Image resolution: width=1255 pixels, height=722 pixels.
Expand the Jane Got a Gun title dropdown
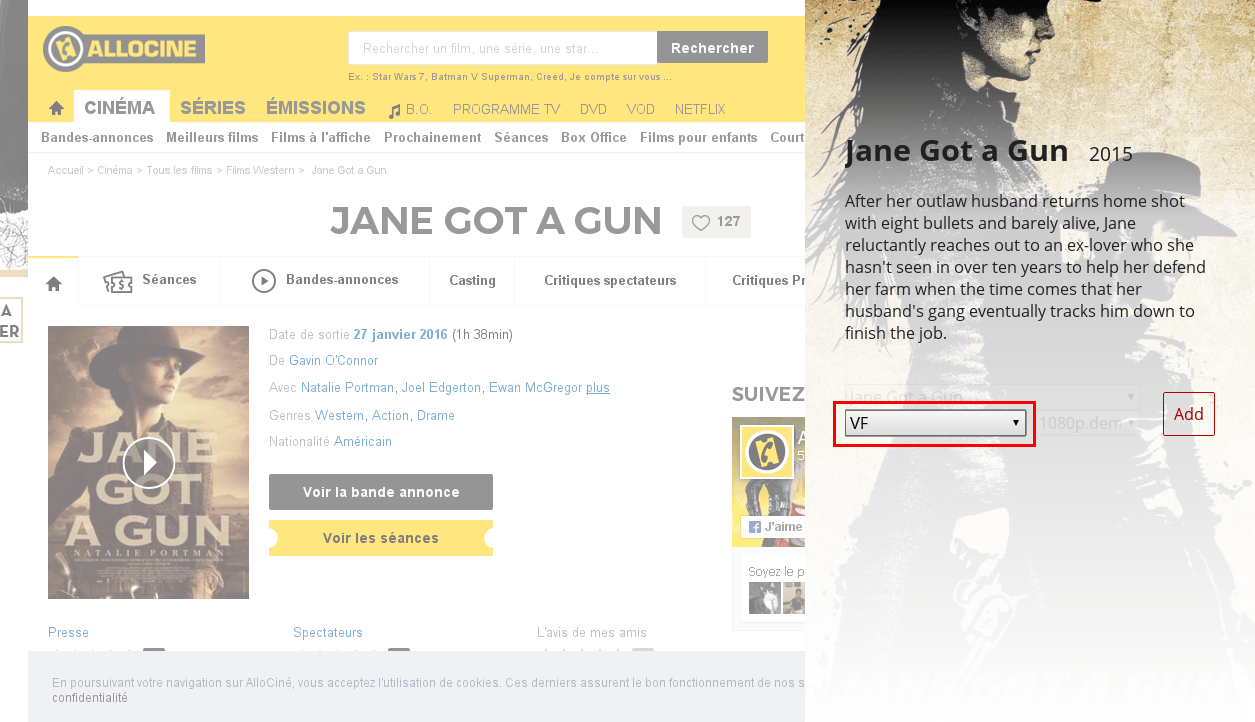pos(992,397)
